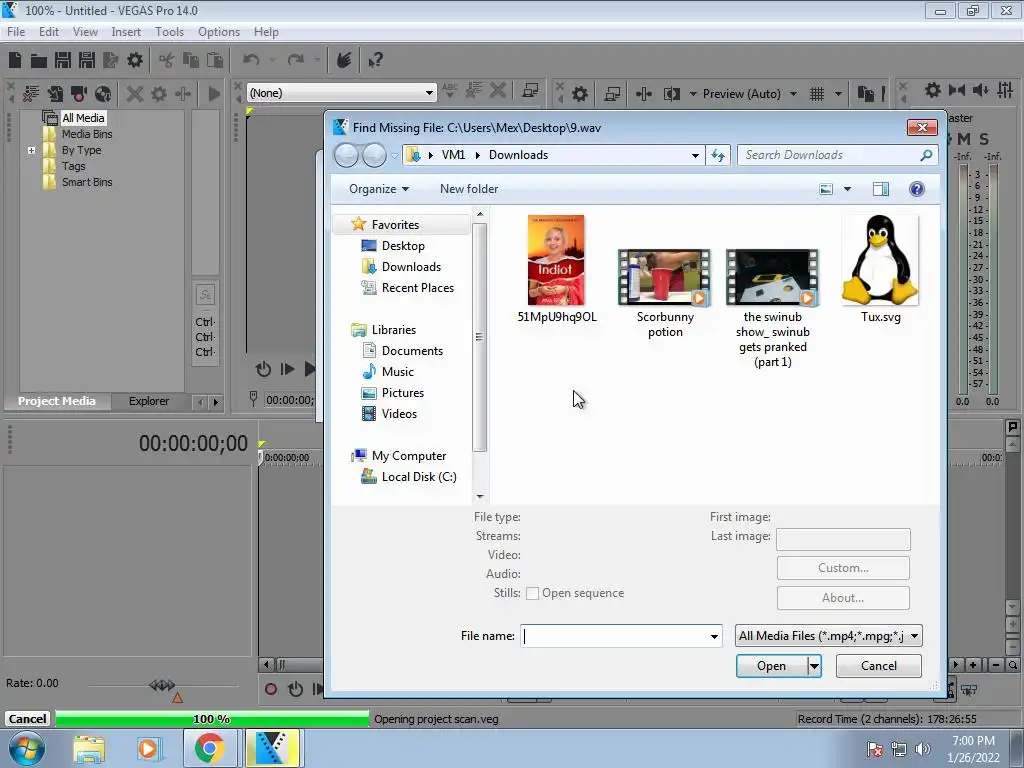Open the Edit menu
Viewport: 1024px width, 768px height.
48,32
